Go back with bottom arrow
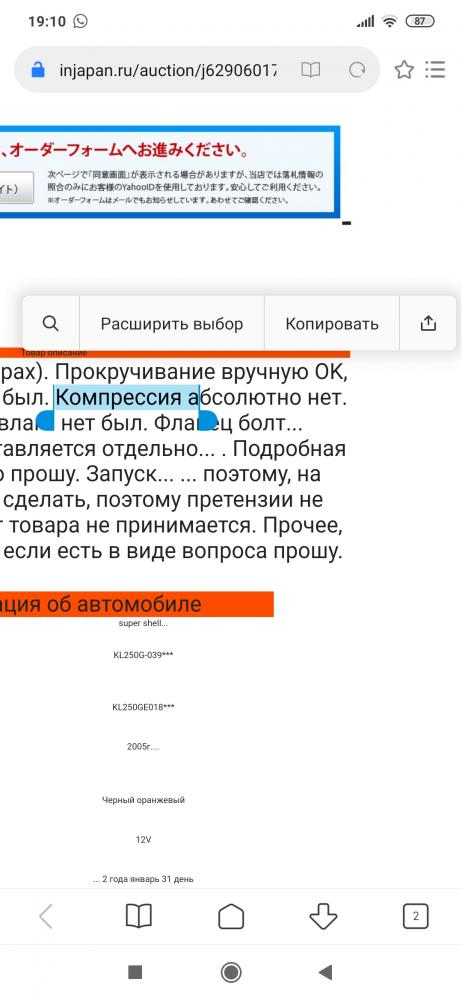This screenshot has height=1000, width=462. pos(46,917)
